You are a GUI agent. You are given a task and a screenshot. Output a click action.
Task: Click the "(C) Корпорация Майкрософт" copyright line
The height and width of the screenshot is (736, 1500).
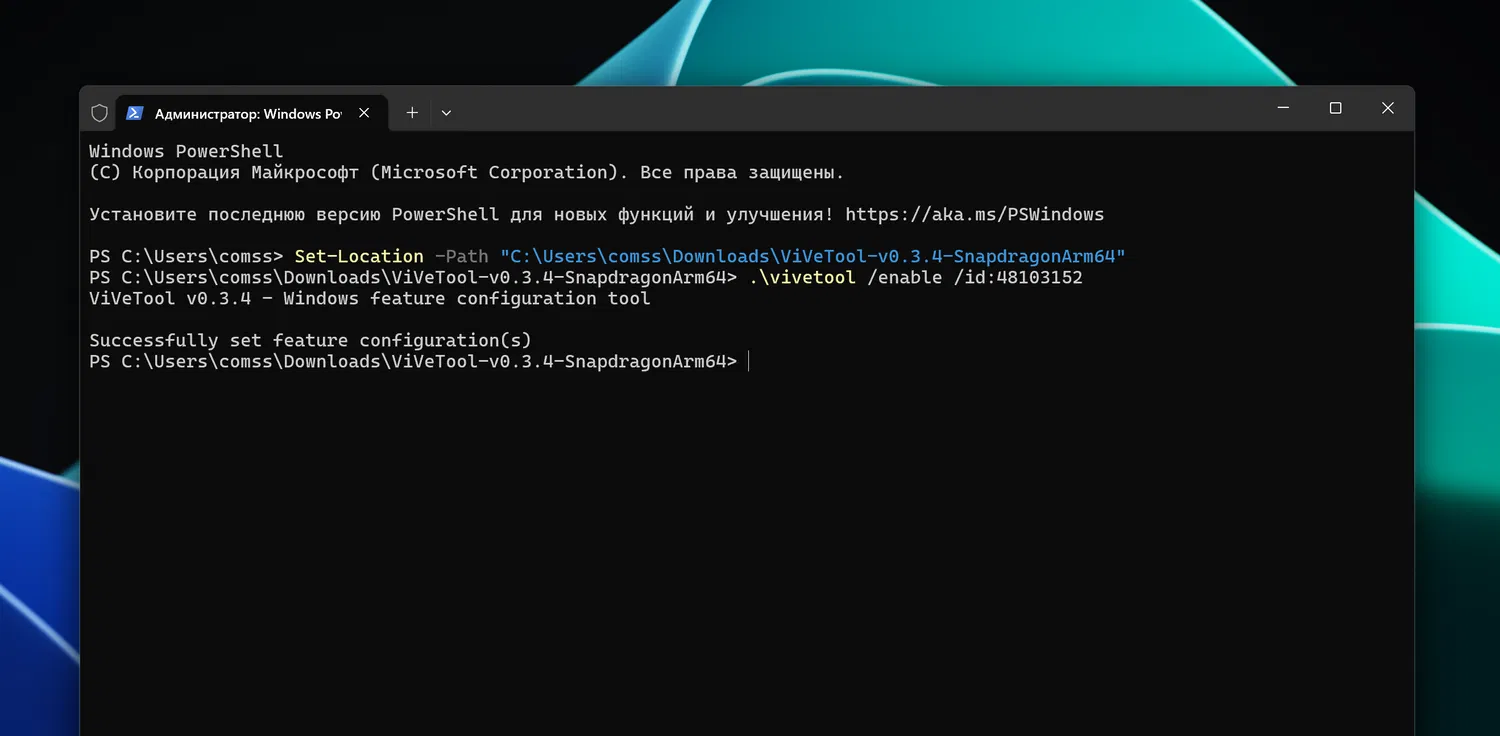[467, 172]
